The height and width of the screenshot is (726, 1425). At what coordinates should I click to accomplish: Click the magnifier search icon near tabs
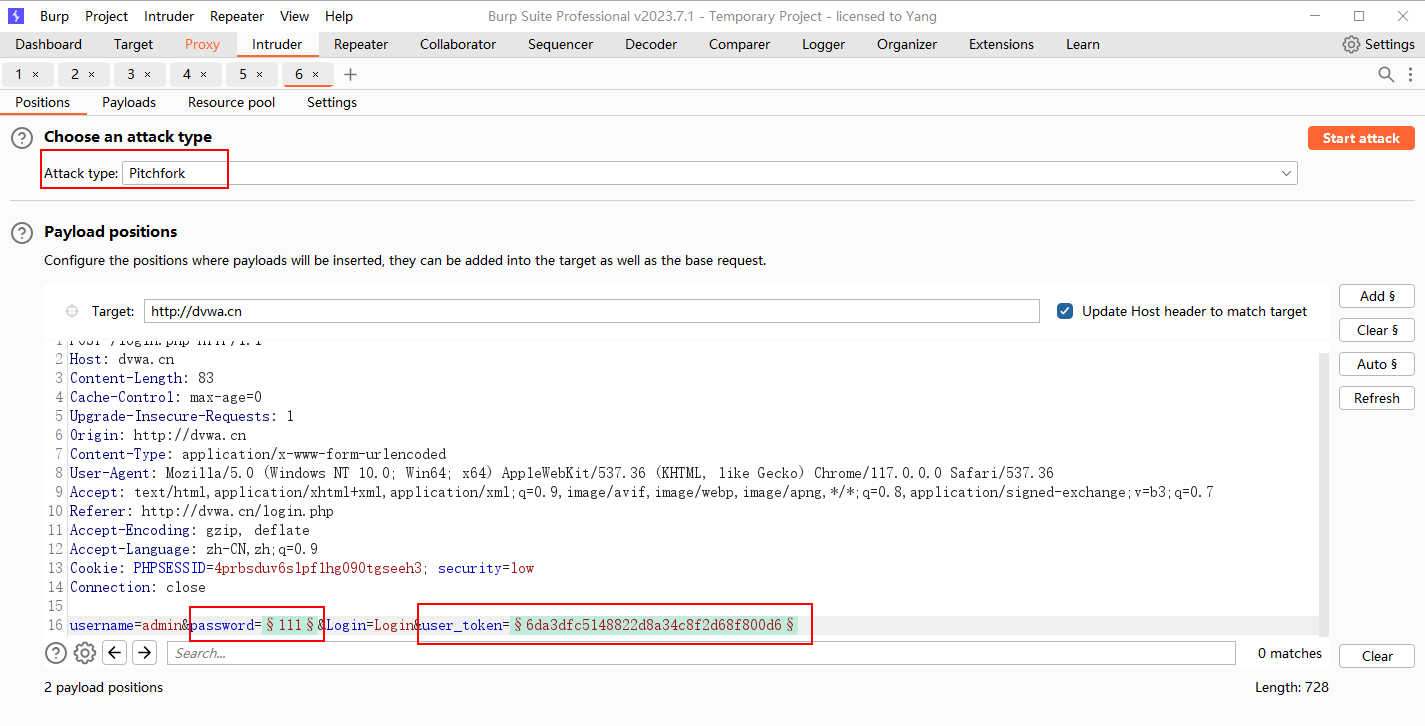[x=1386, y=75]
